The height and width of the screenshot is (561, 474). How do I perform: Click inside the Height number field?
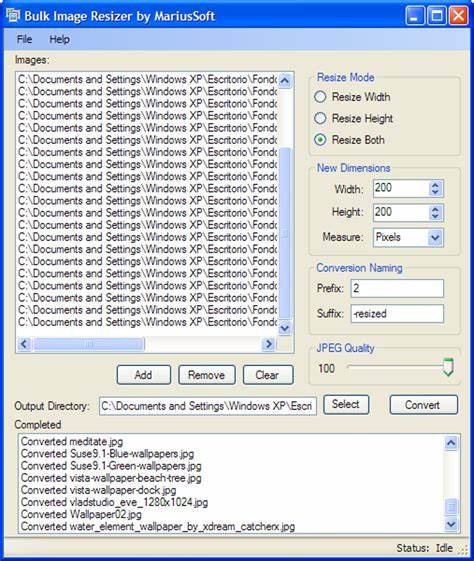click(x=401, y=213)
